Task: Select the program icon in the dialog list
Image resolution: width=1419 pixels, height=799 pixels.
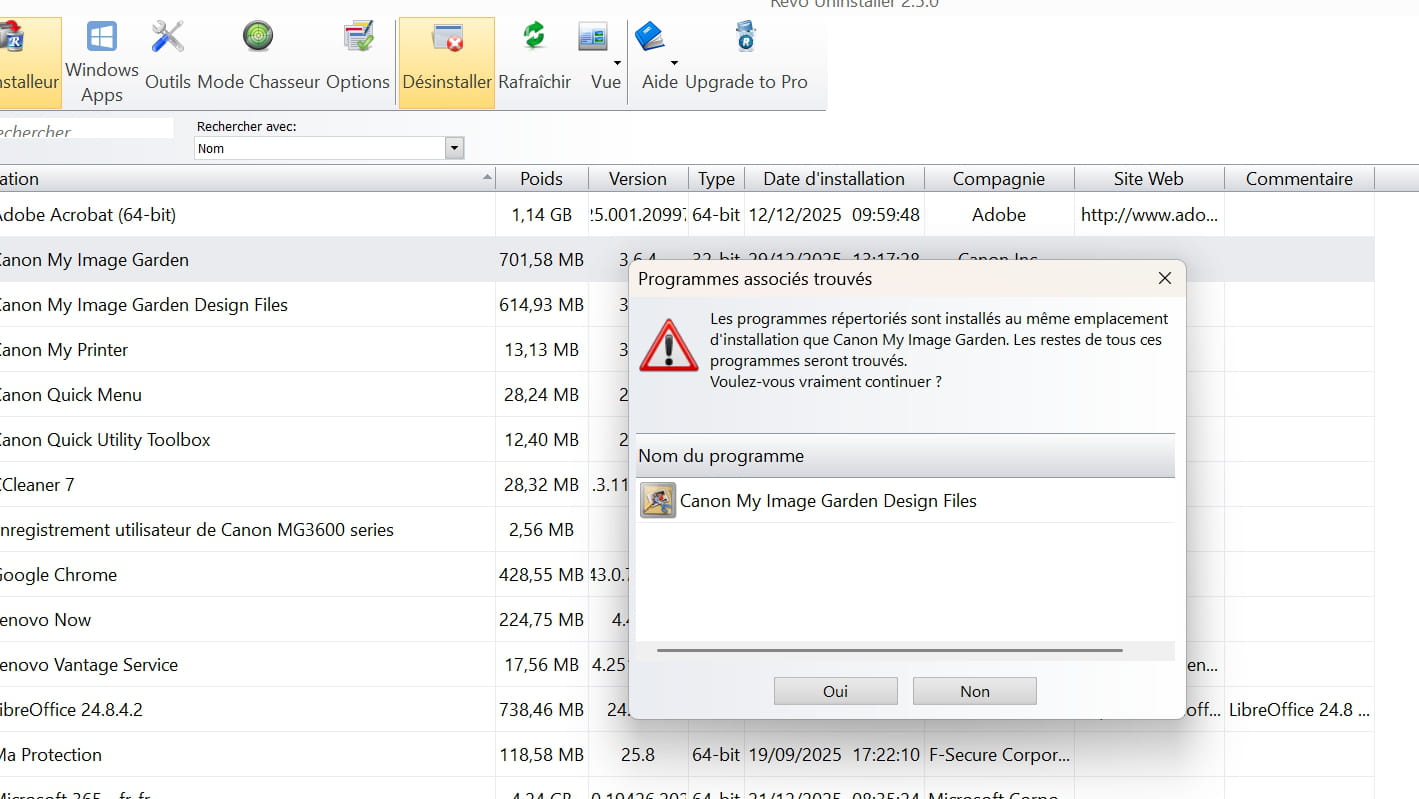Action: [x=658, y=500]
